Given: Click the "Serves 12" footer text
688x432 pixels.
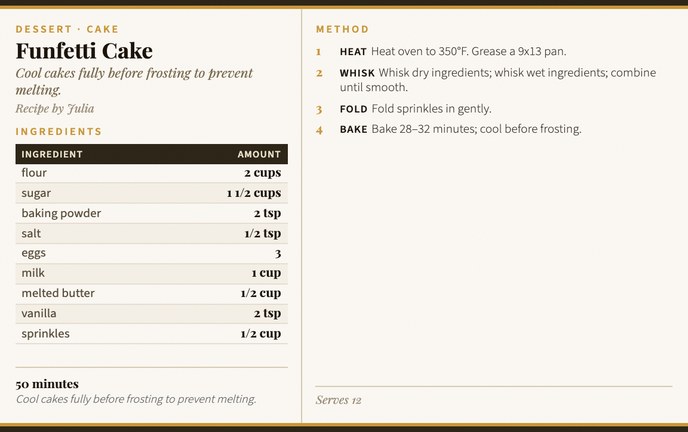Looking at the screenshot, I should coord(338,400).
